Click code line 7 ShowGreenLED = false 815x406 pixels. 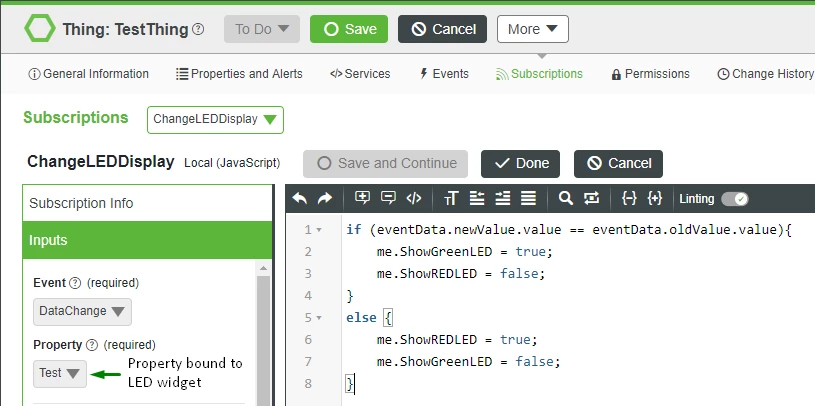pyautogui.click(x=468, y=362)
